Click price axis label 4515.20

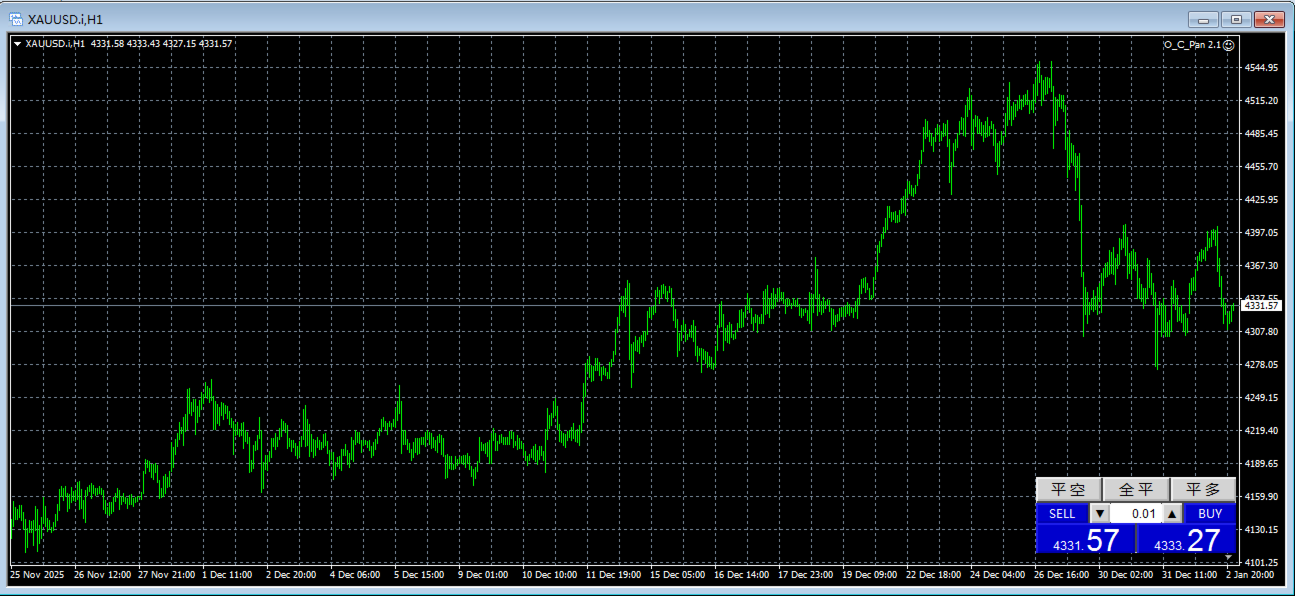coord(1262,101)
